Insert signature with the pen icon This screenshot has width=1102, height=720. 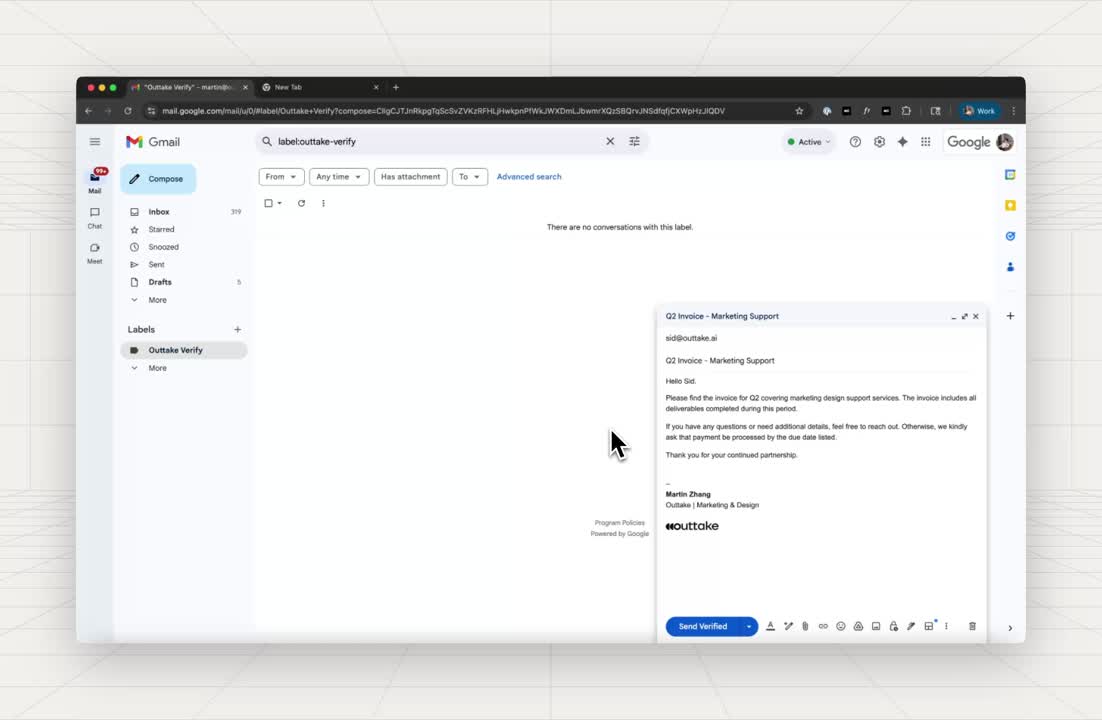point(911,626)
